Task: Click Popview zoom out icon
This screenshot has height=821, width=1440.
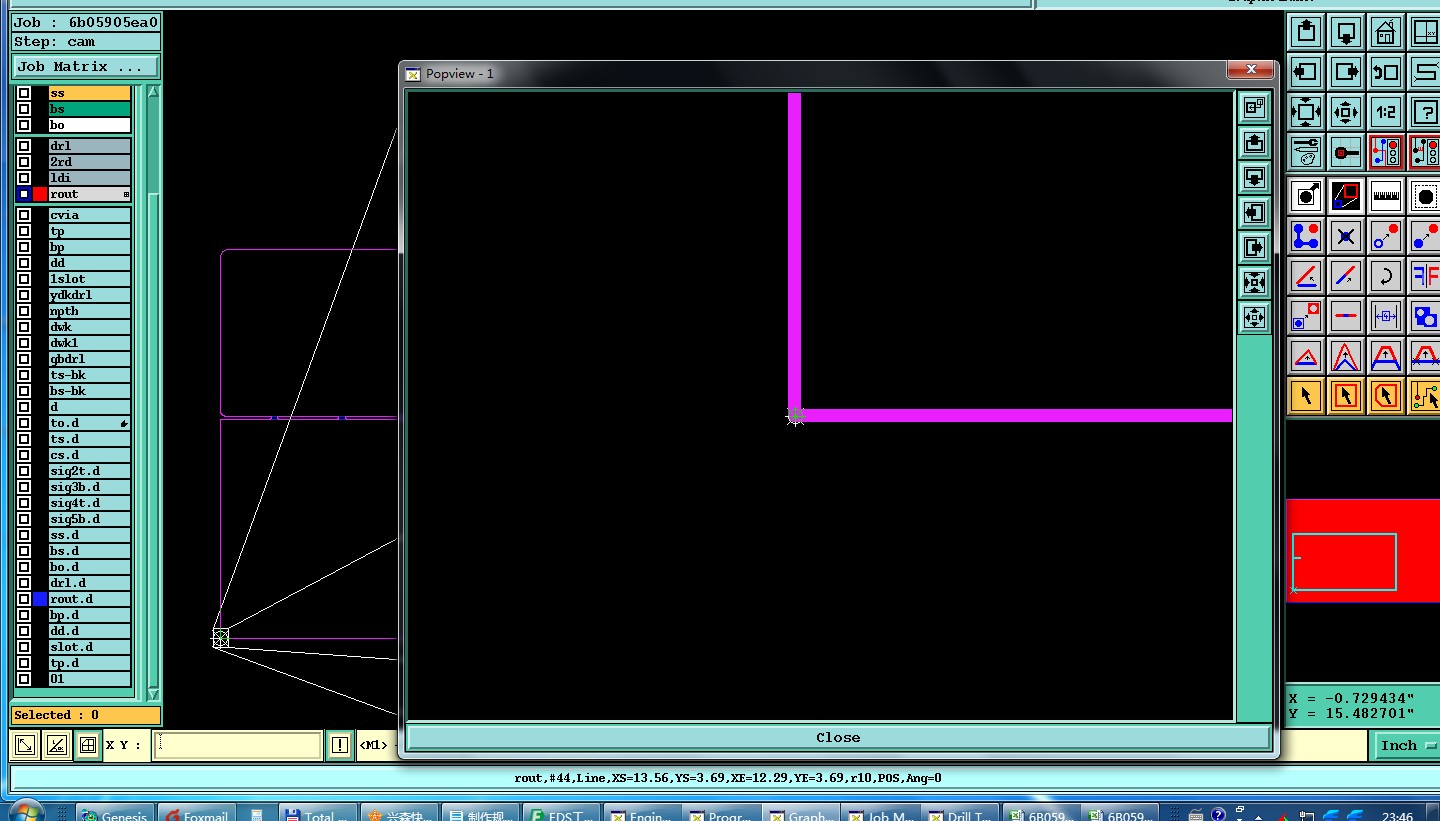Action: pyautogui.click(x=1254, y=318)
